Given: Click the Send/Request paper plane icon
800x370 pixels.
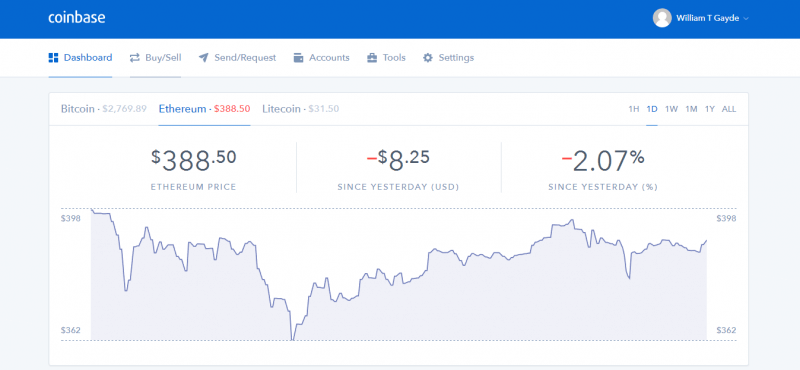Looking at the screenshot, I should [x=204, y=58].
